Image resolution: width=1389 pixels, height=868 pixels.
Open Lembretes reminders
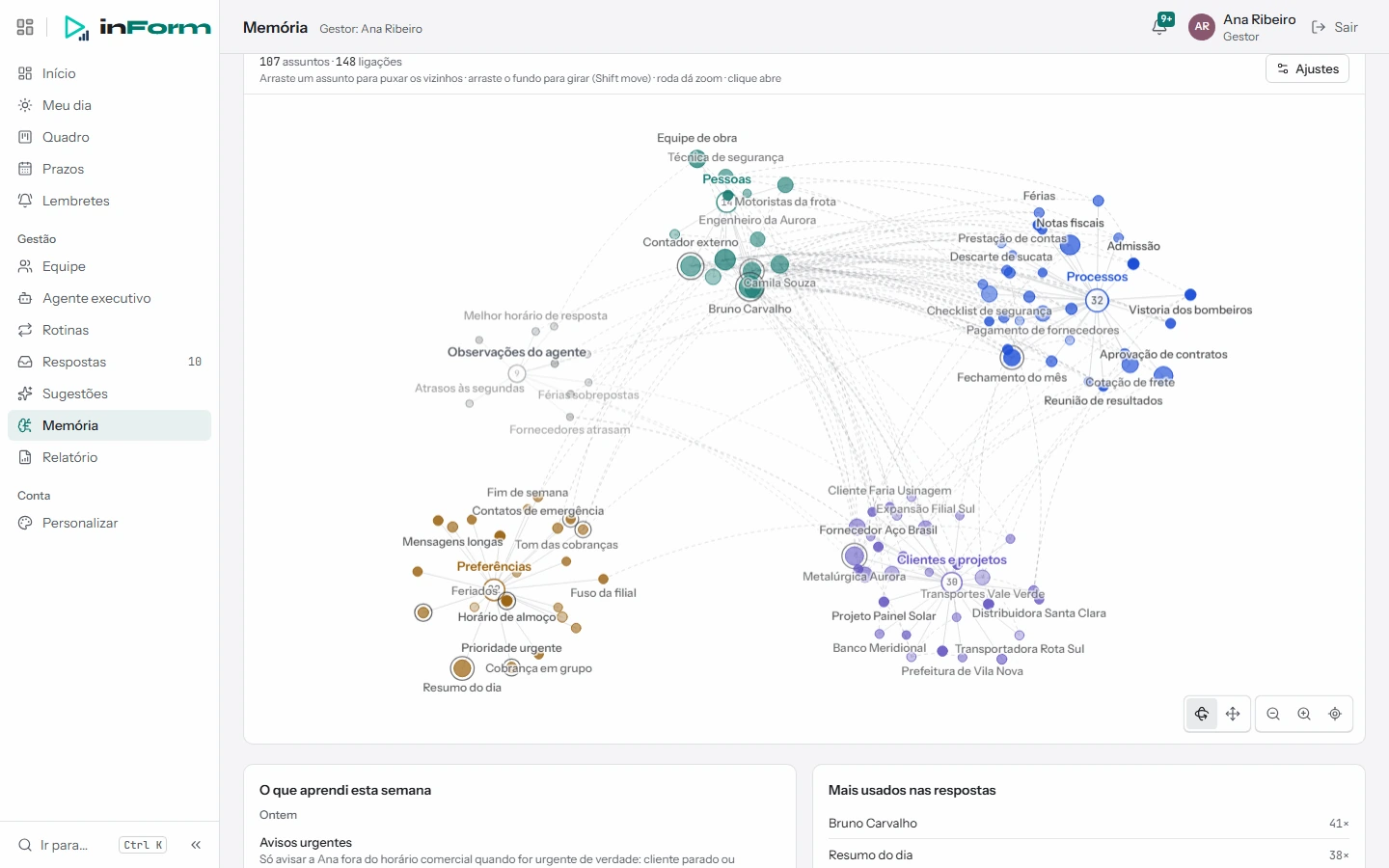(x=109, y=201)
